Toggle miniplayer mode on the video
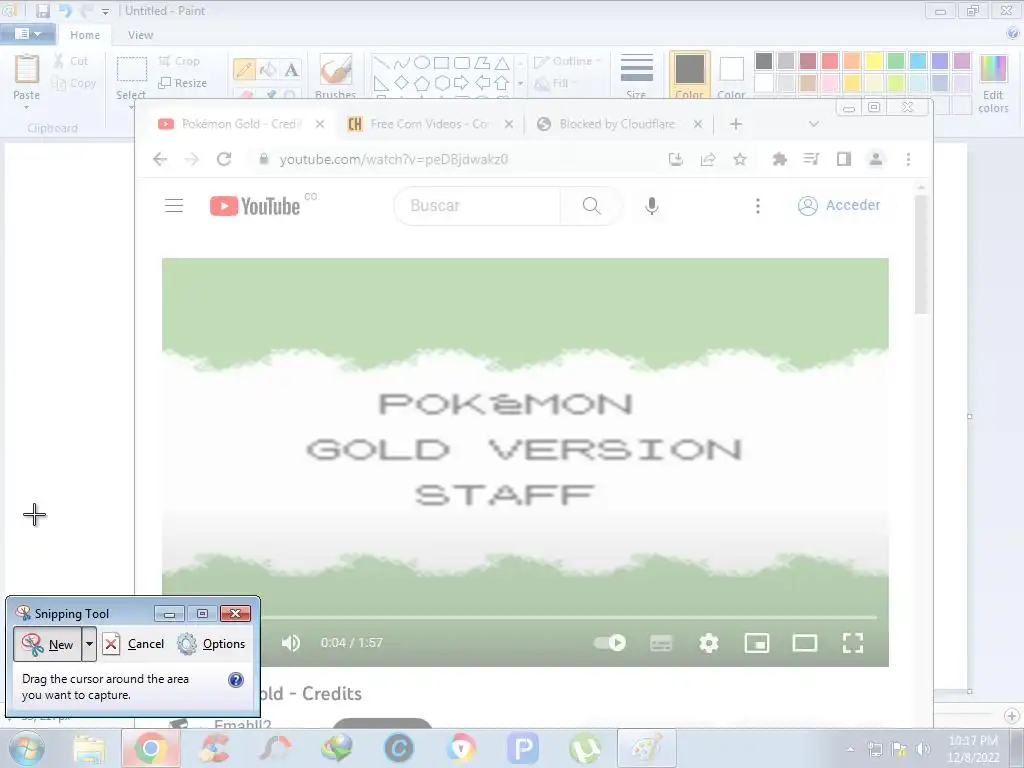The height and width of the screenshot is (768, 1024). tap(757, 643)
